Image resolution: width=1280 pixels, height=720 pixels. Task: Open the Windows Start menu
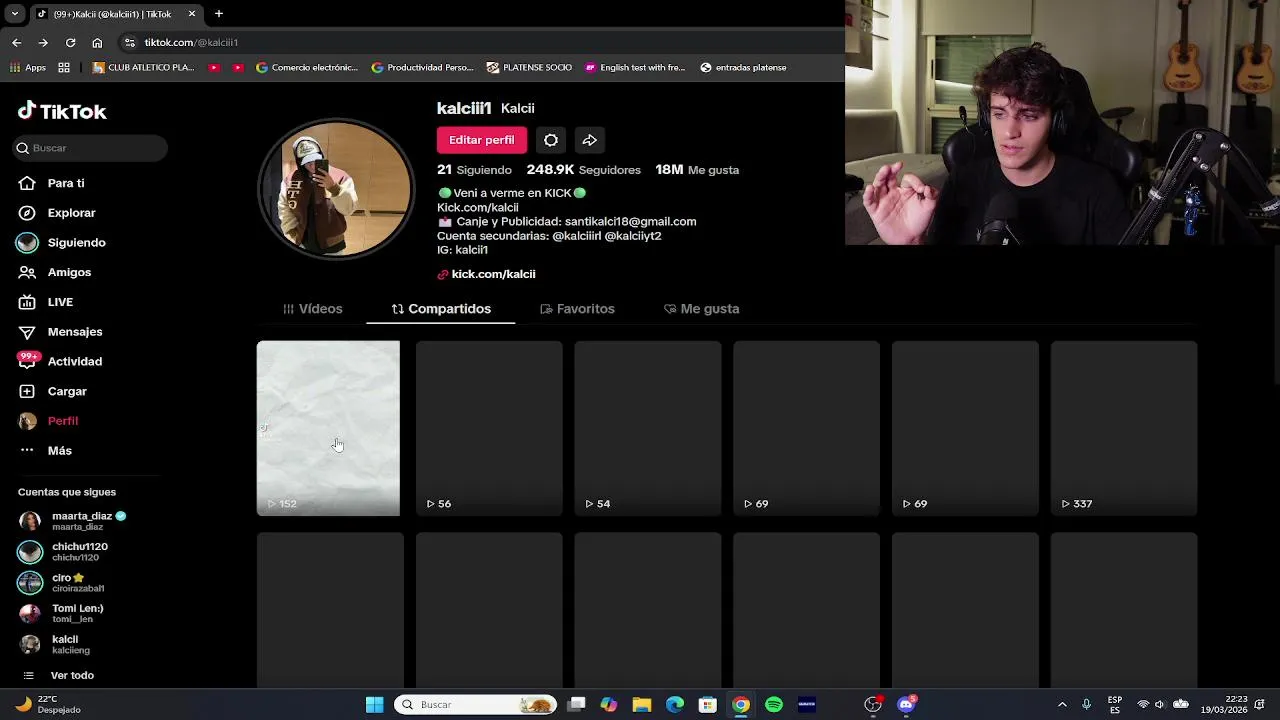click(x=374, y=705)
